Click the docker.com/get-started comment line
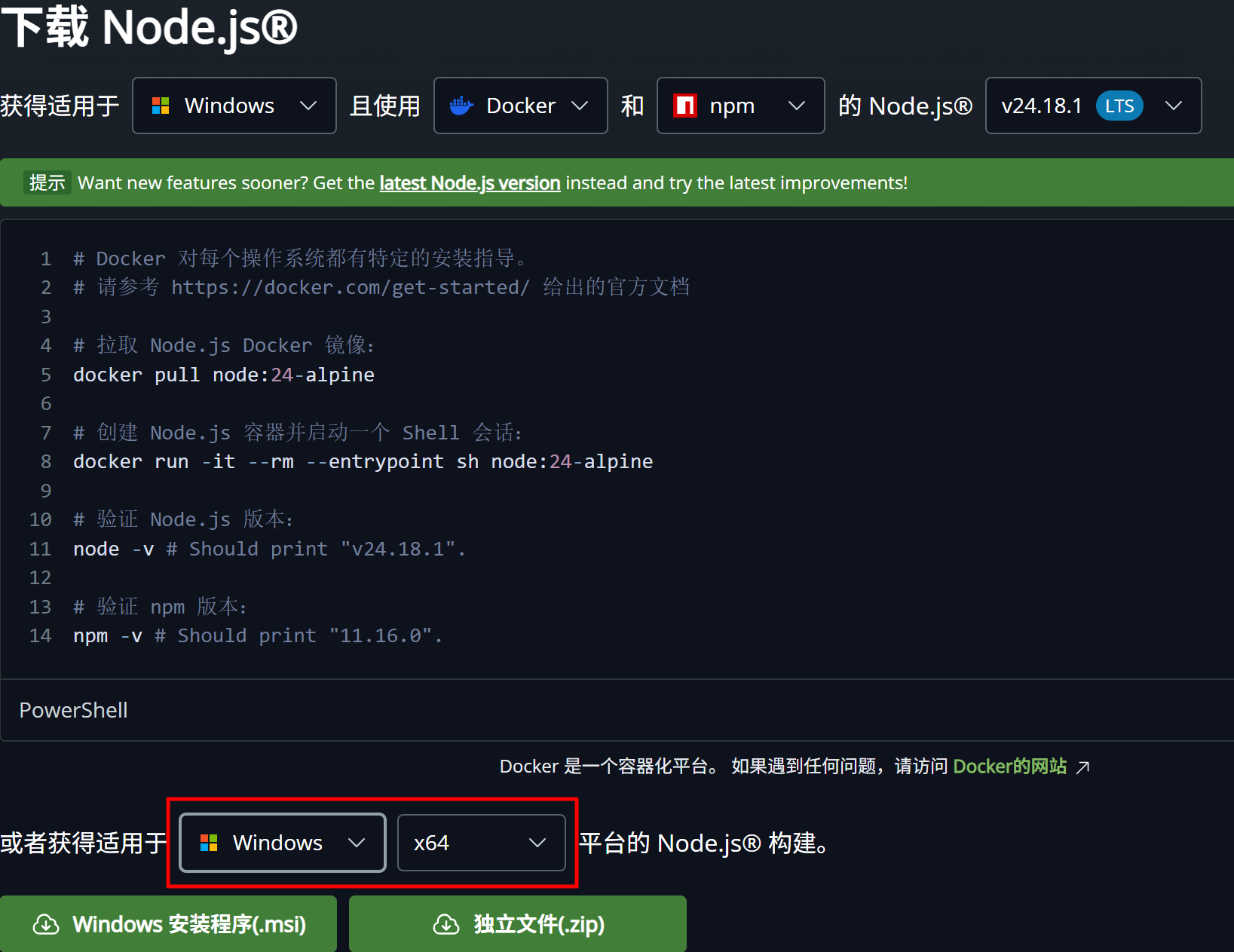The image size is (1234, 952). (381, 287)
